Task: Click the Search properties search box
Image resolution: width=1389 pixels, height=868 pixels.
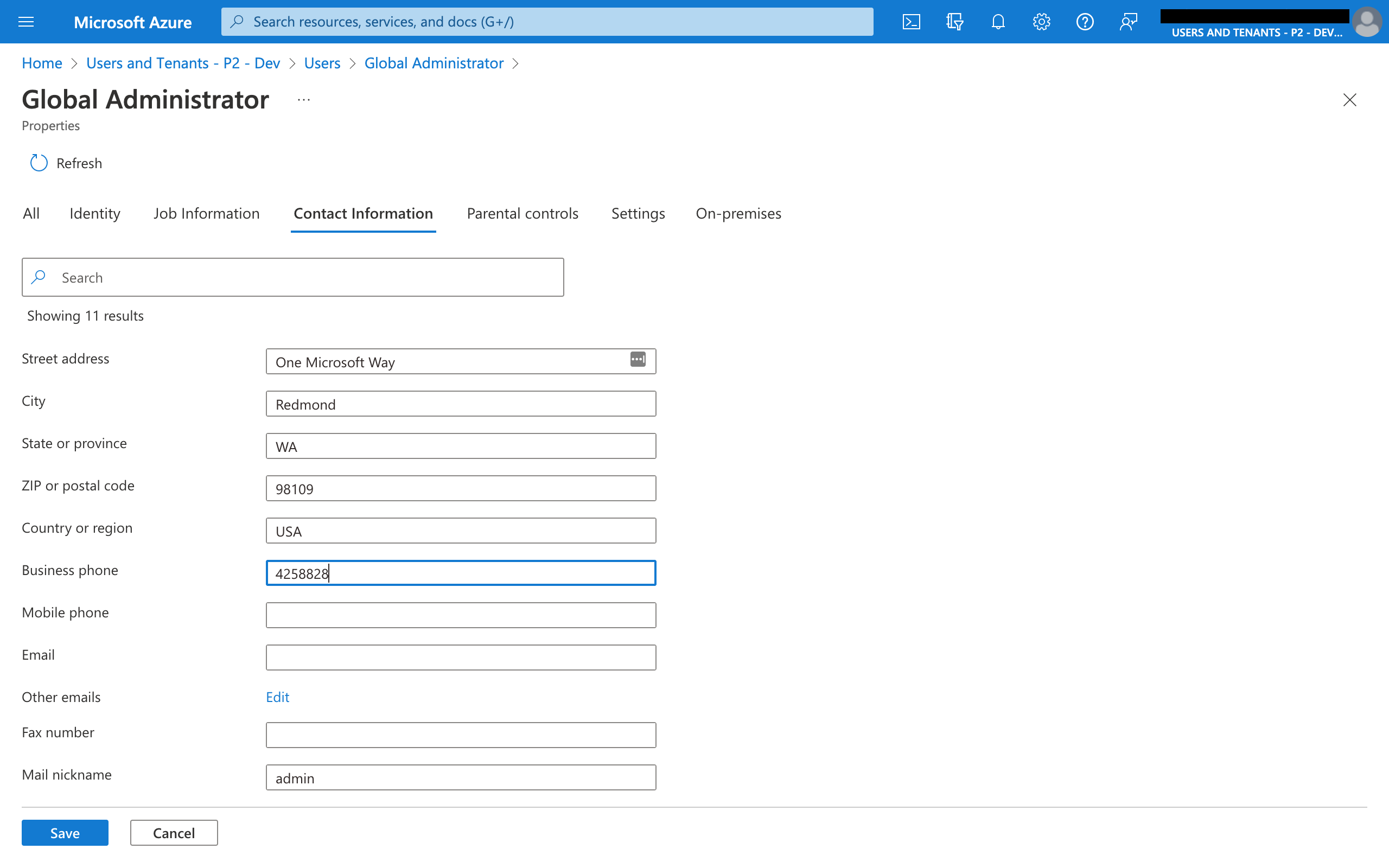Action: coord(293,277)
